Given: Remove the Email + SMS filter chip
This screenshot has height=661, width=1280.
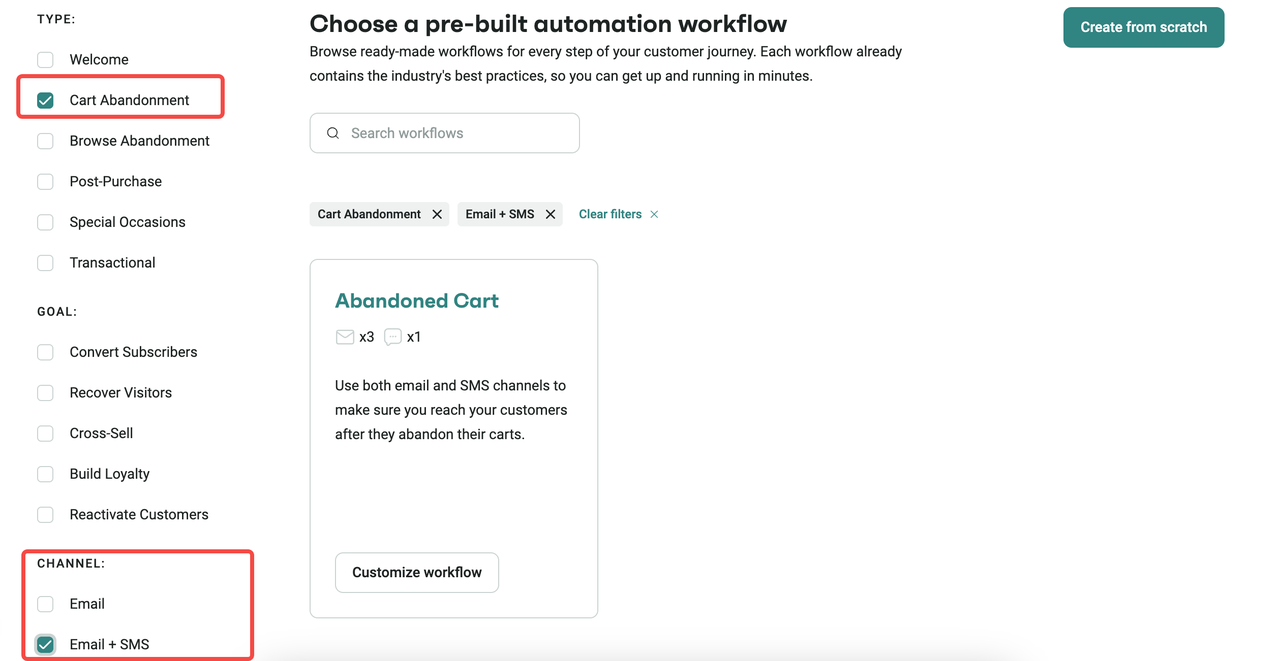Looking at the screenshot, I should (x=550, y=214).
